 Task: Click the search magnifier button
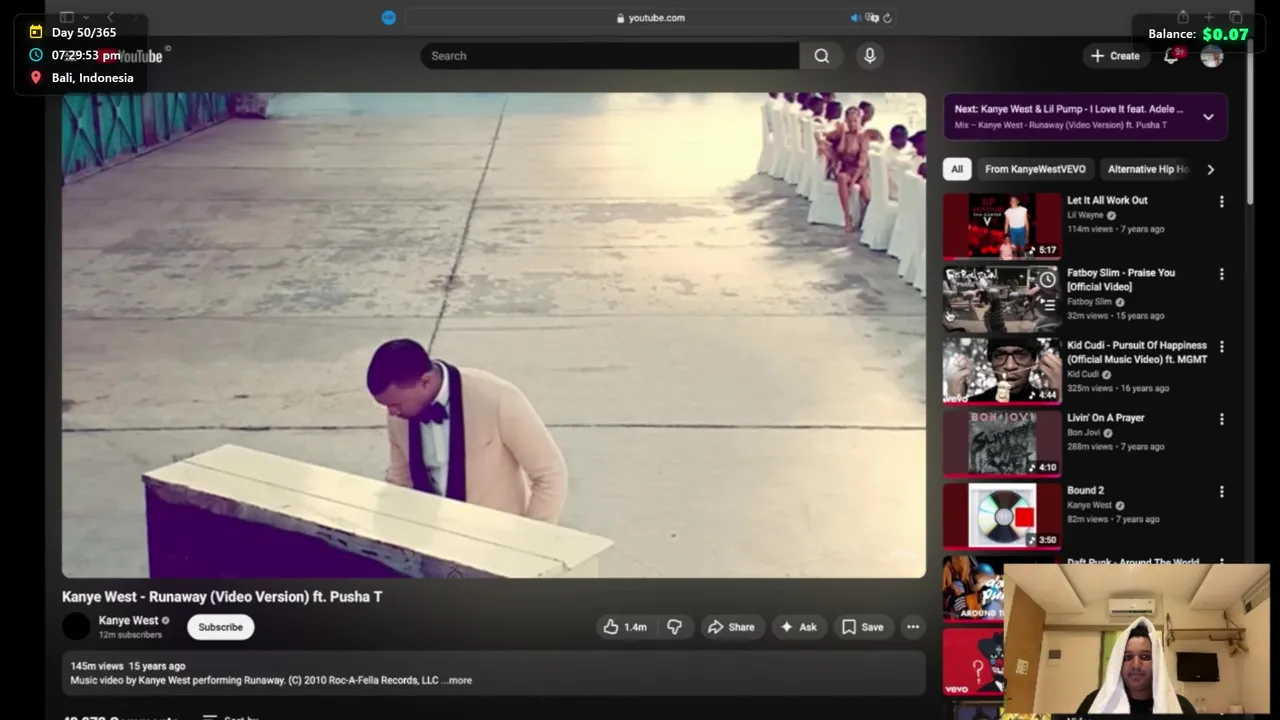tap(821, 56)
